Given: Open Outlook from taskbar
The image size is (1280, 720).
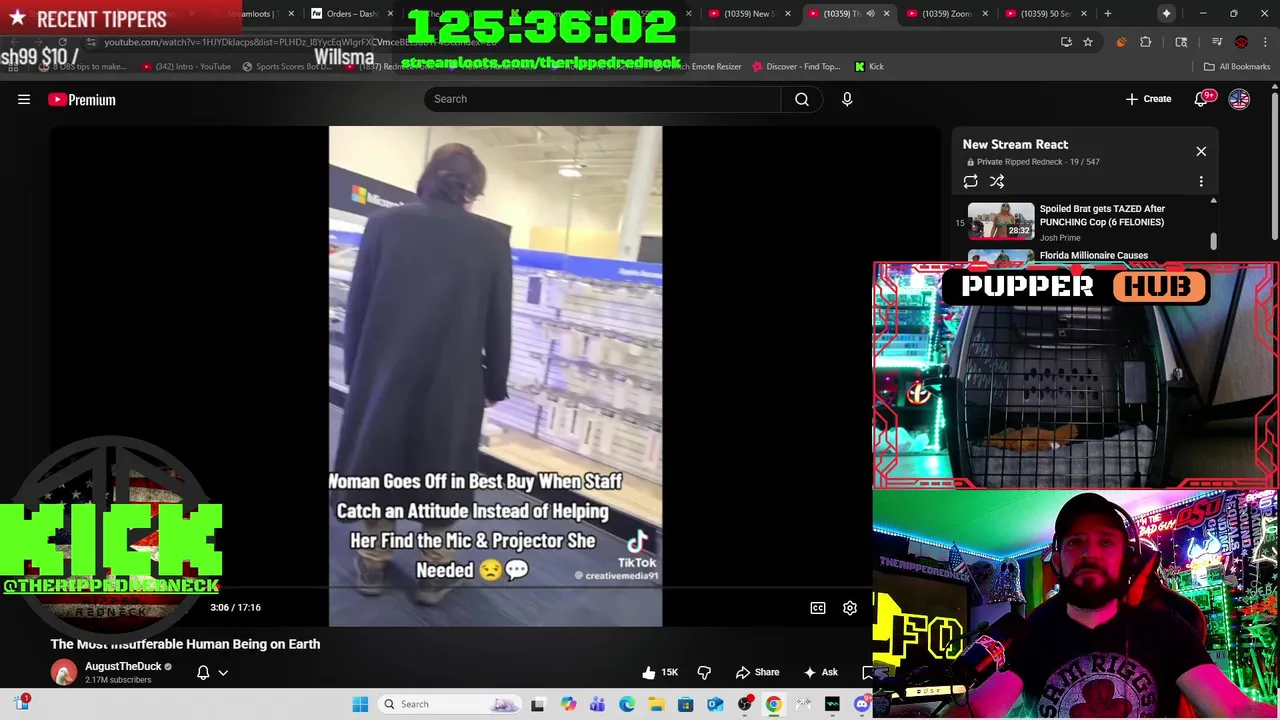Looking at the screenshot, I should click(x=715, y=704).
